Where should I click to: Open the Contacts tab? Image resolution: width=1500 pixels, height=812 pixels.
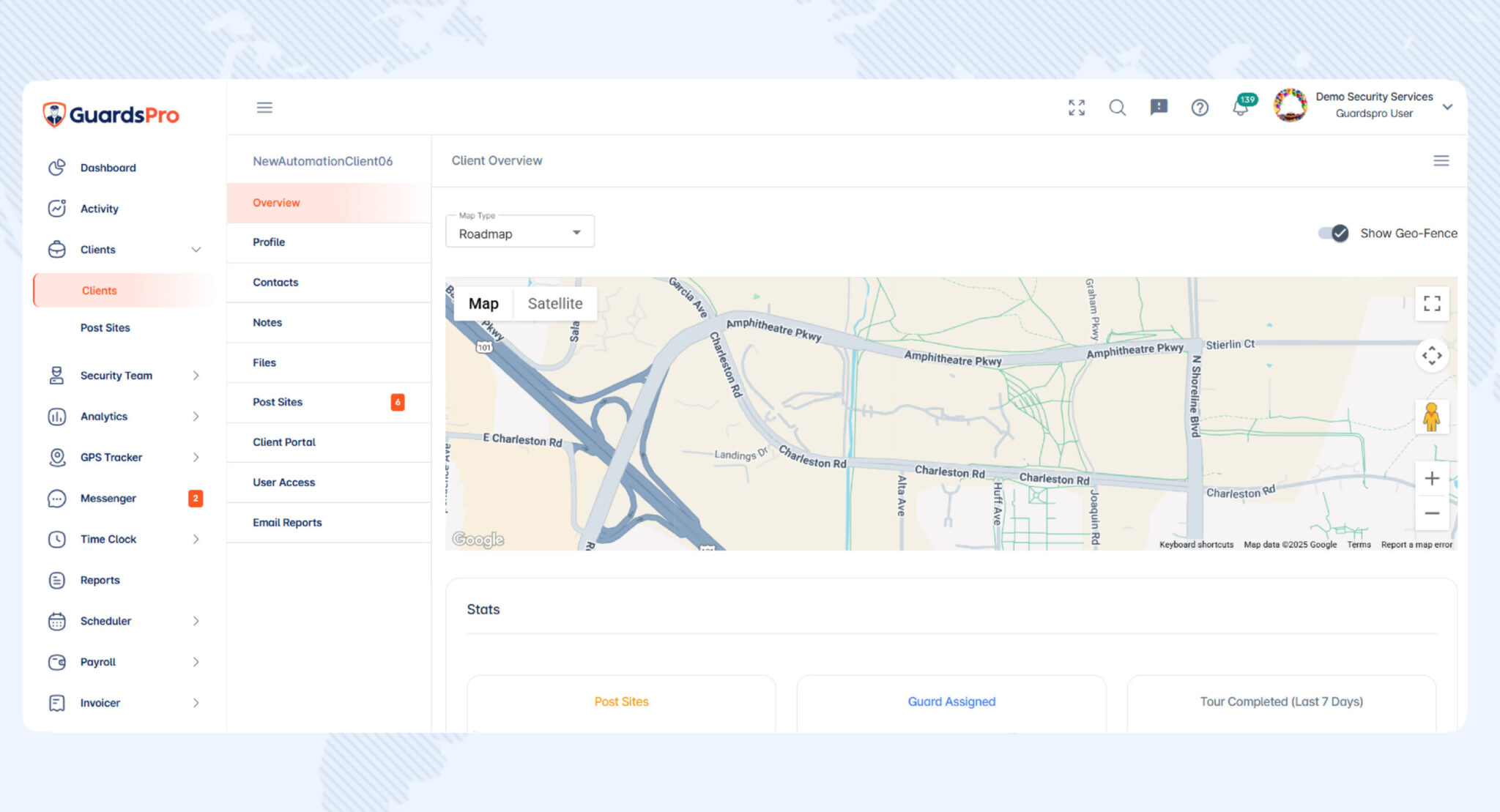pyautogui.click(x=329, y=283)
